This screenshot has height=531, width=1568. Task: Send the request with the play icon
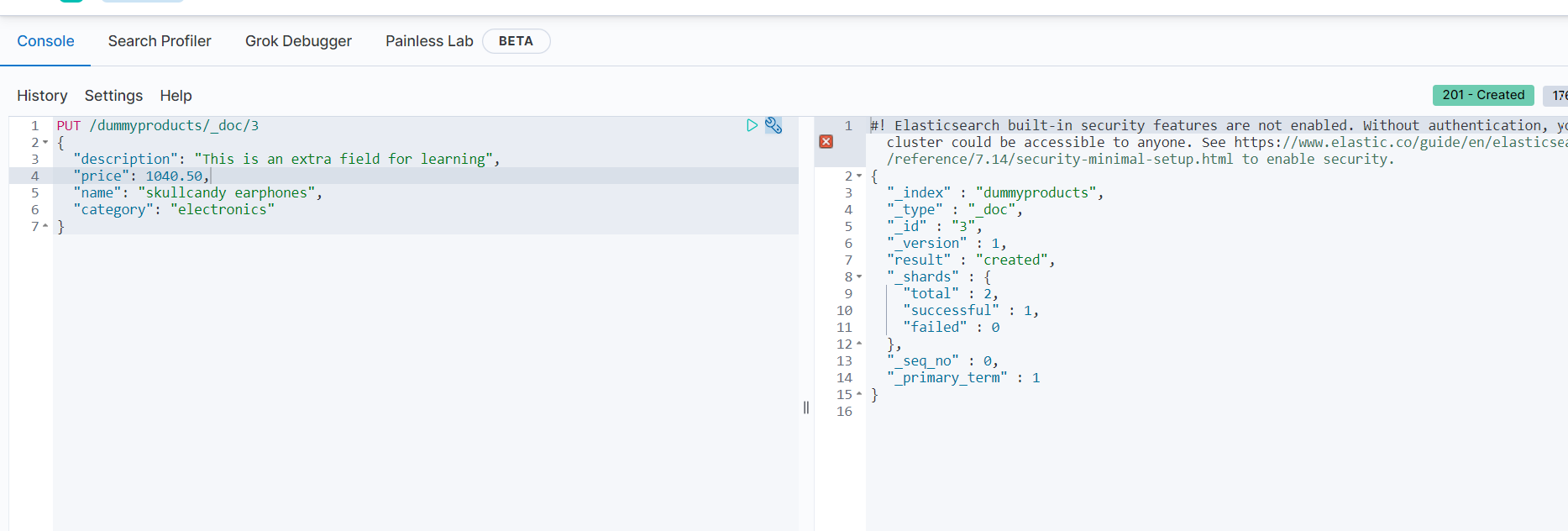click(752, 125)
